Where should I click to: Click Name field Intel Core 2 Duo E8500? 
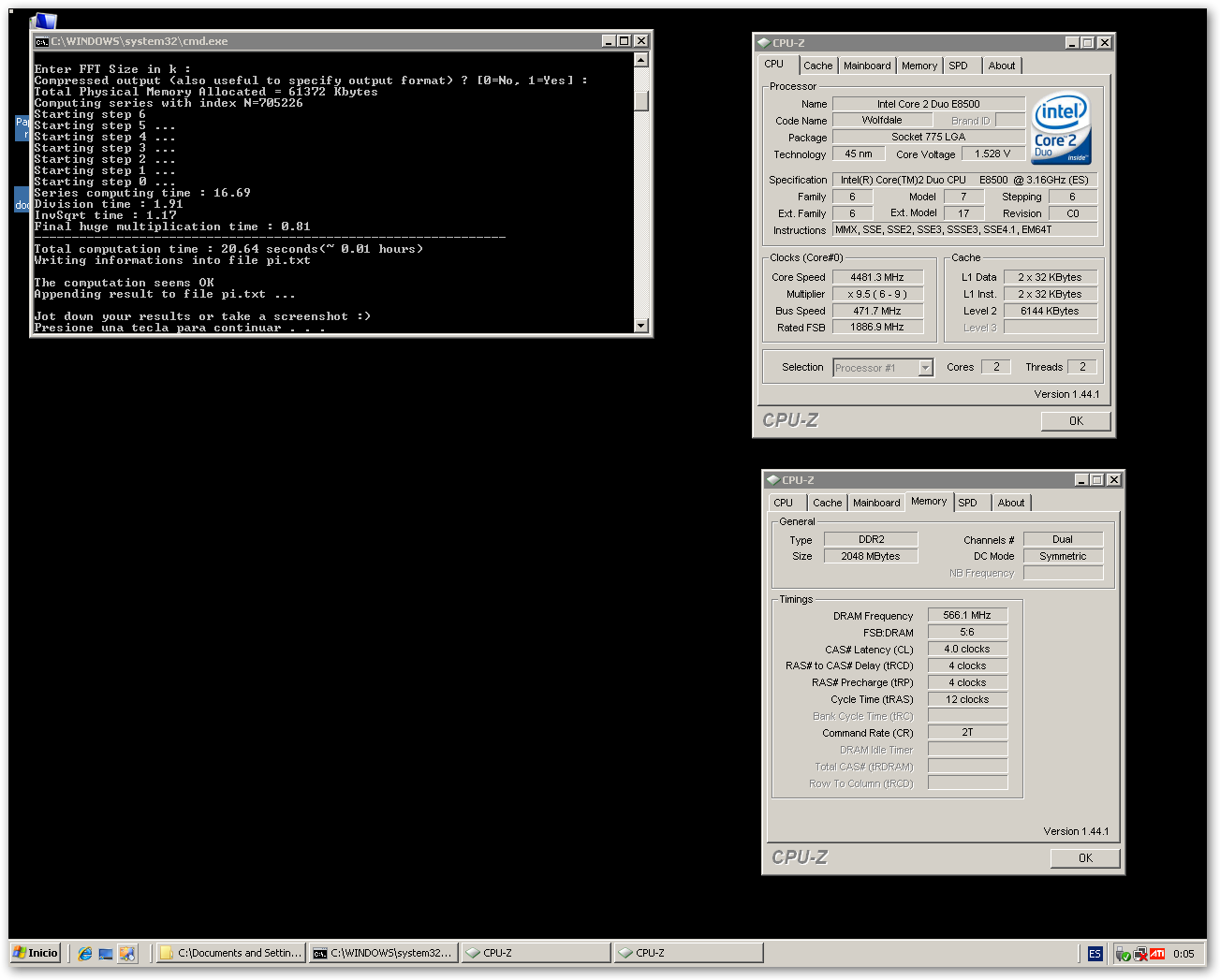point(929,104)
